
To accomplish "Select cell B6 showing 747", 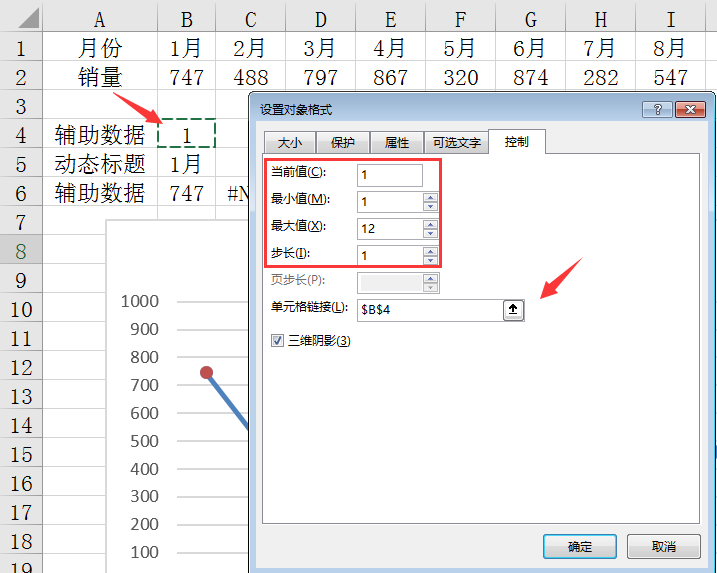I will click(x=187, y=192).
